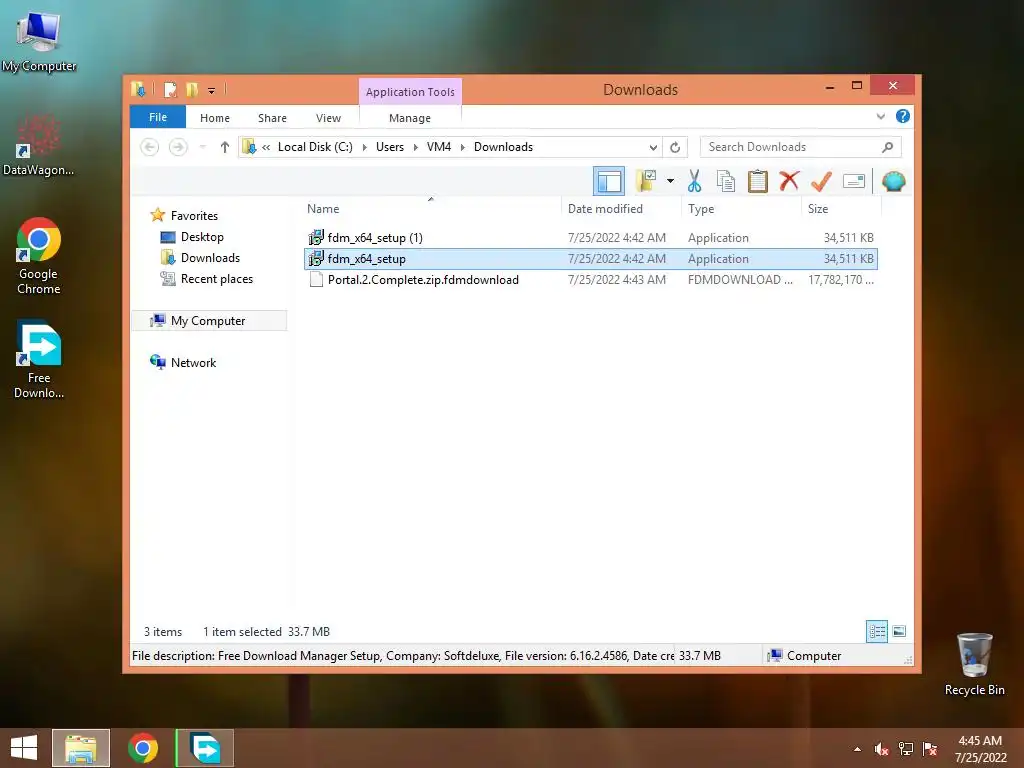Select Network in the navigation pane
This screenshot has height=768, width=1024.
(193, 362)
